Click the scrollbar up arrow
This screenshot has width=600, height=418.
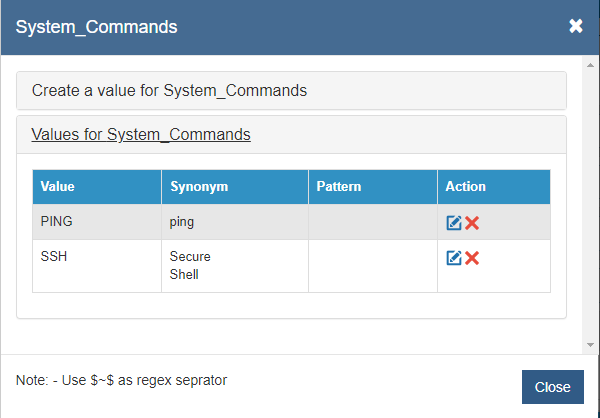590,63
